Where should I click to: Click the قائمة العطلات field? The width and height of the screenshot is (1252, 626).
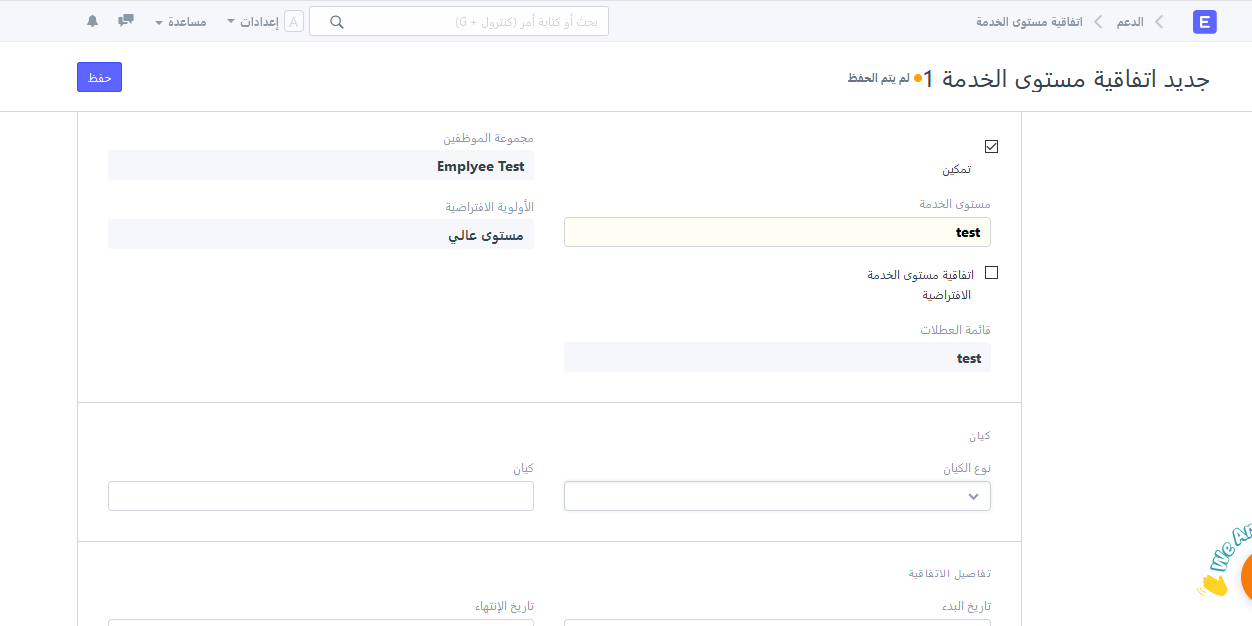point(777,357)
